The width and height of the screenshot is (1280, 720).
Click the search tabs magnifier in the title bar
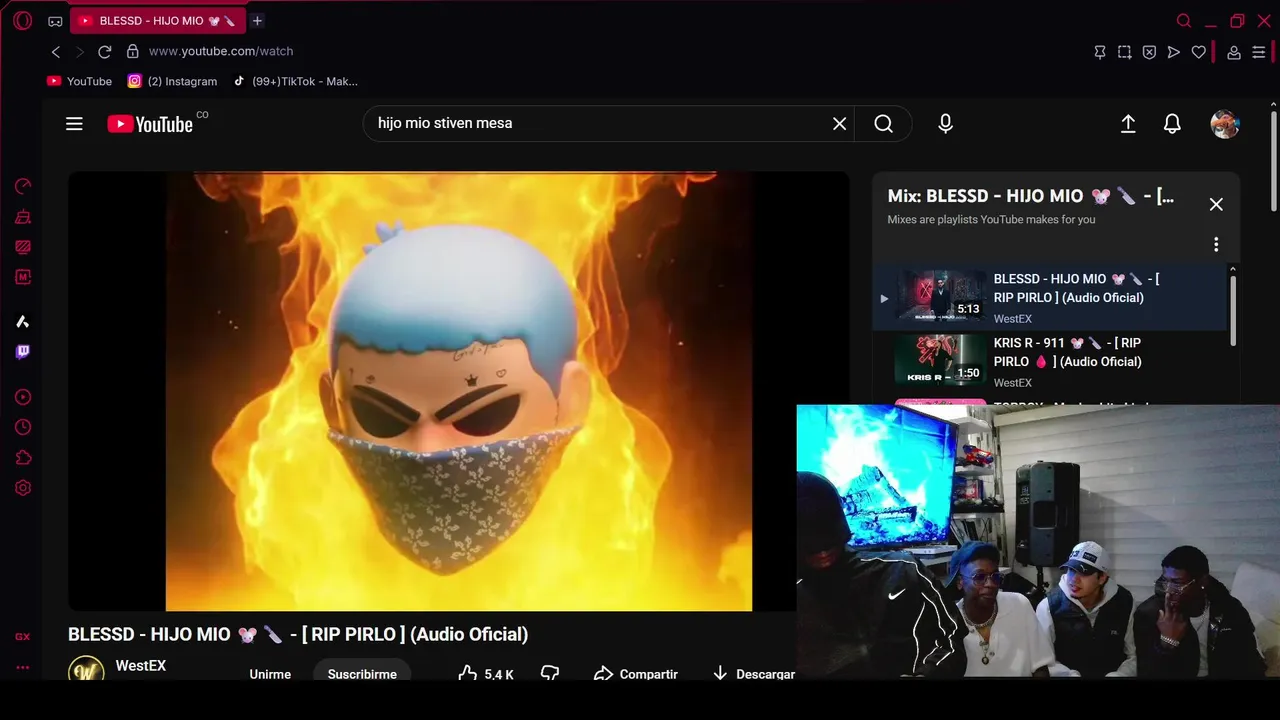(x=1184, y=21)
